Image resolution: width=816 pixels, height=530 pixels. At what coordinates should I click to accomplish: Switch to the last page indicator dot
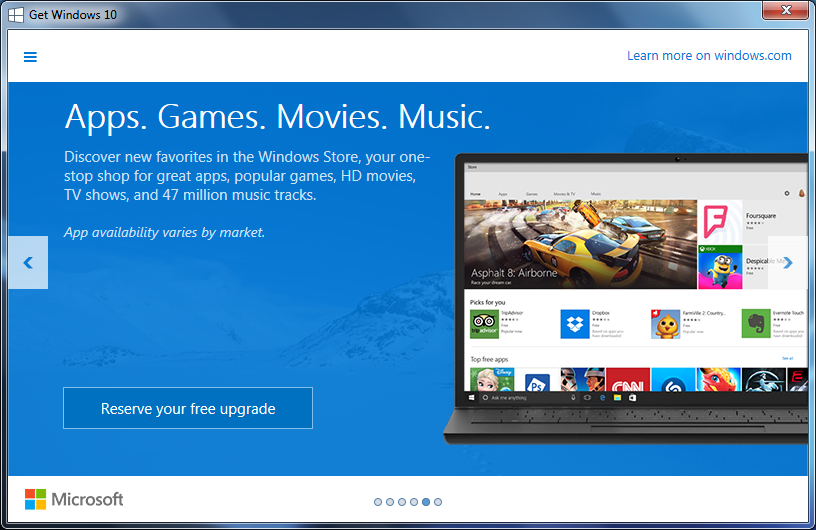point(438,502)
